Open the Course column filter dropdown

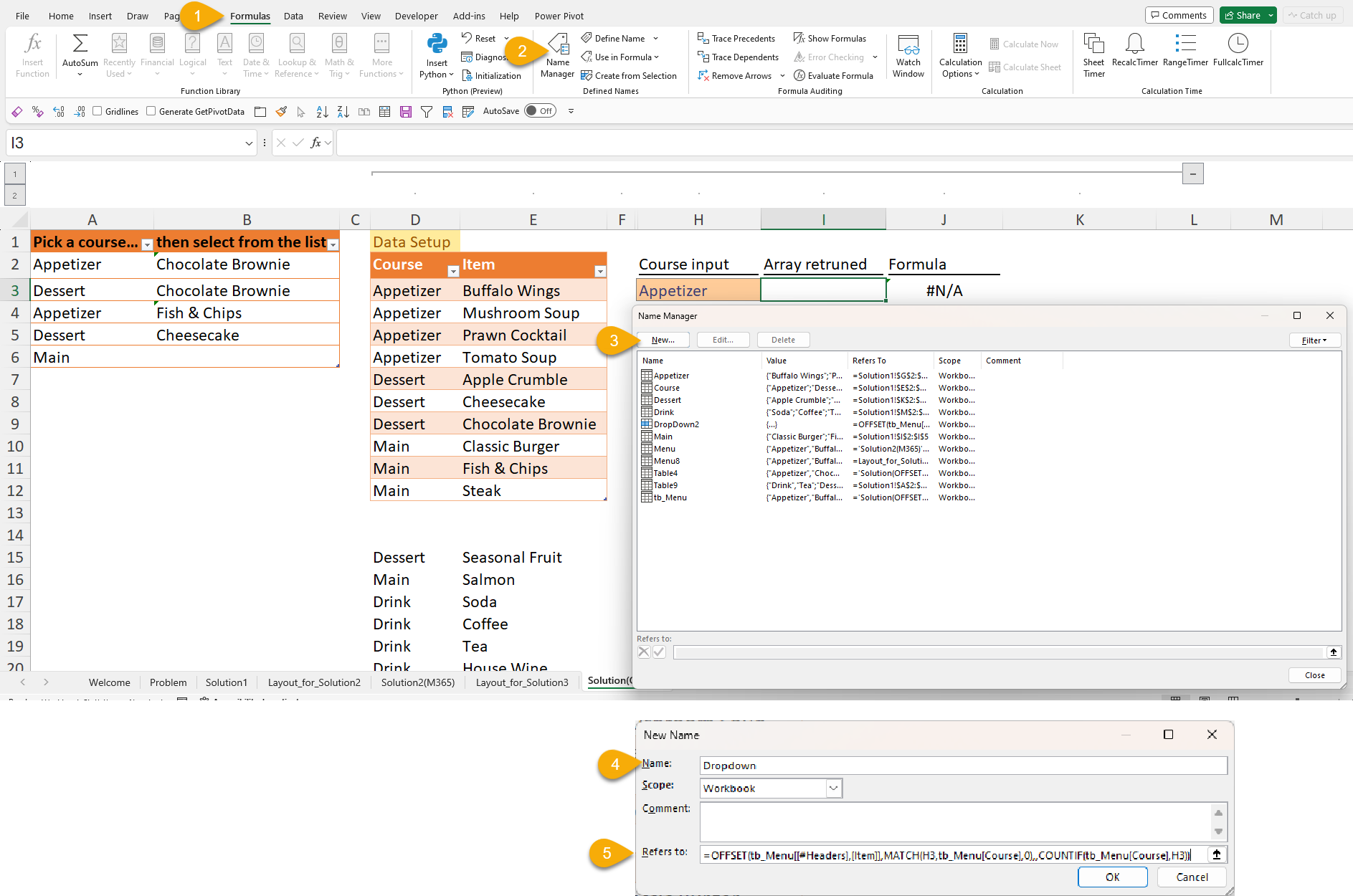[x=453, y=272]
